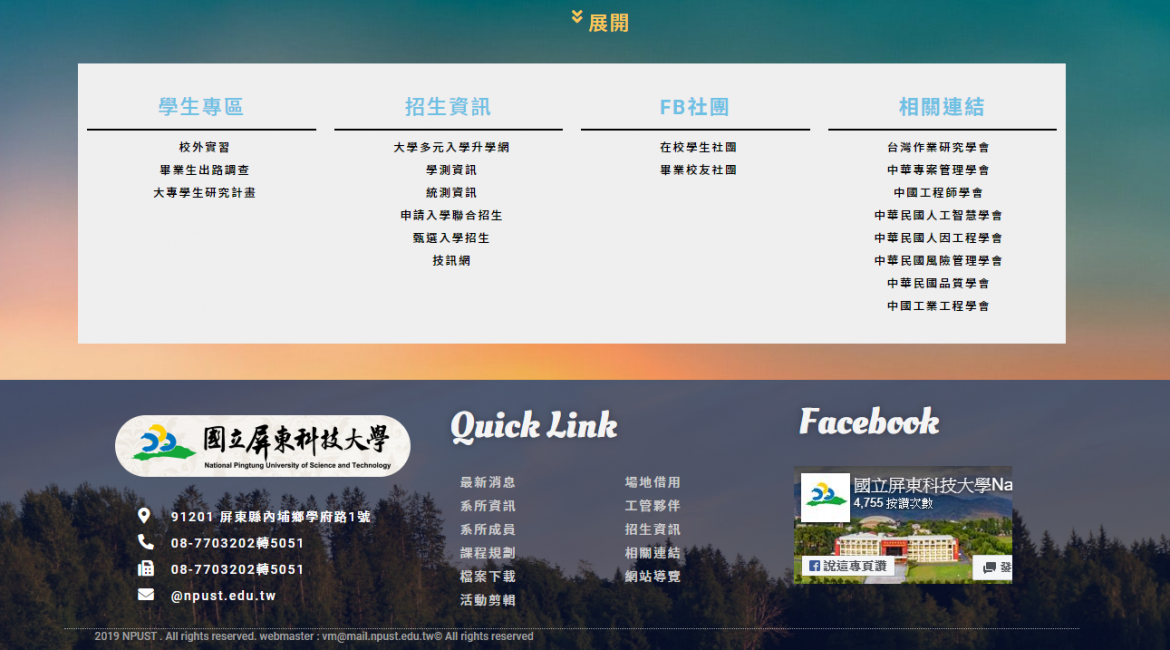Open the 校外實習 link

[x=204, y=147]
